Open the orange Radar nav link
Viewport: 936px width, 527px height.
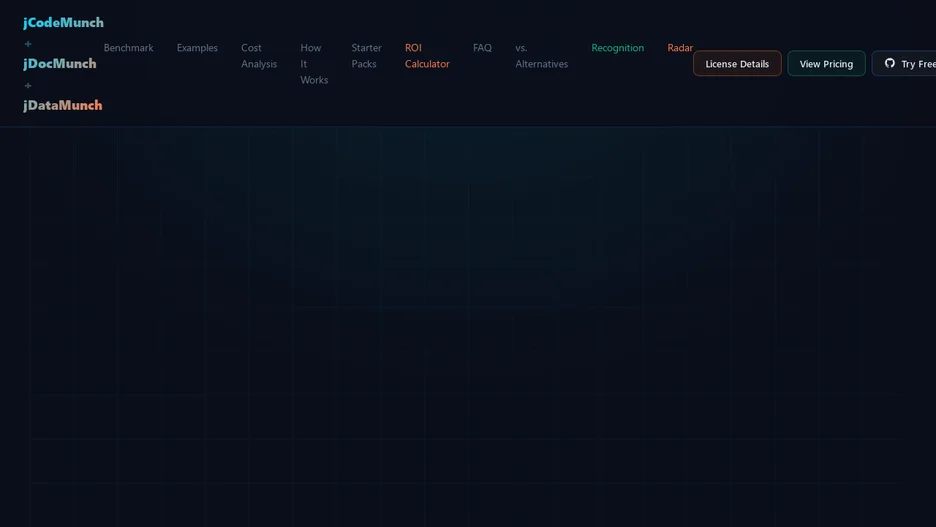click(x=680, y=48)
